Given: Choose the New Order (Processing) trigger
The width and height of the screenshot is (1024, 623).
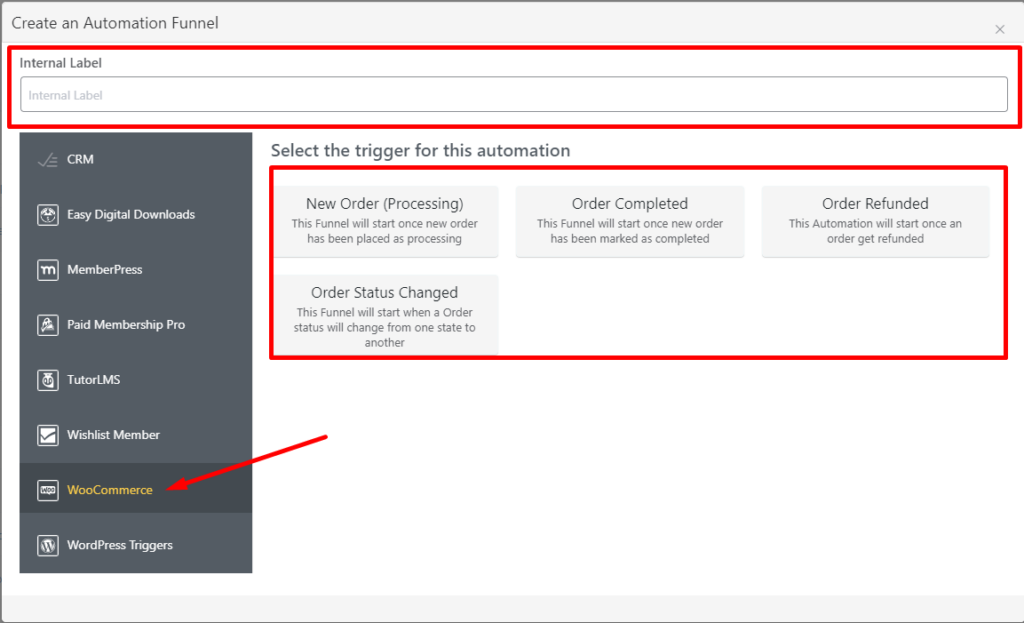Looking at the screenshot, I should (x=385, y=221).
